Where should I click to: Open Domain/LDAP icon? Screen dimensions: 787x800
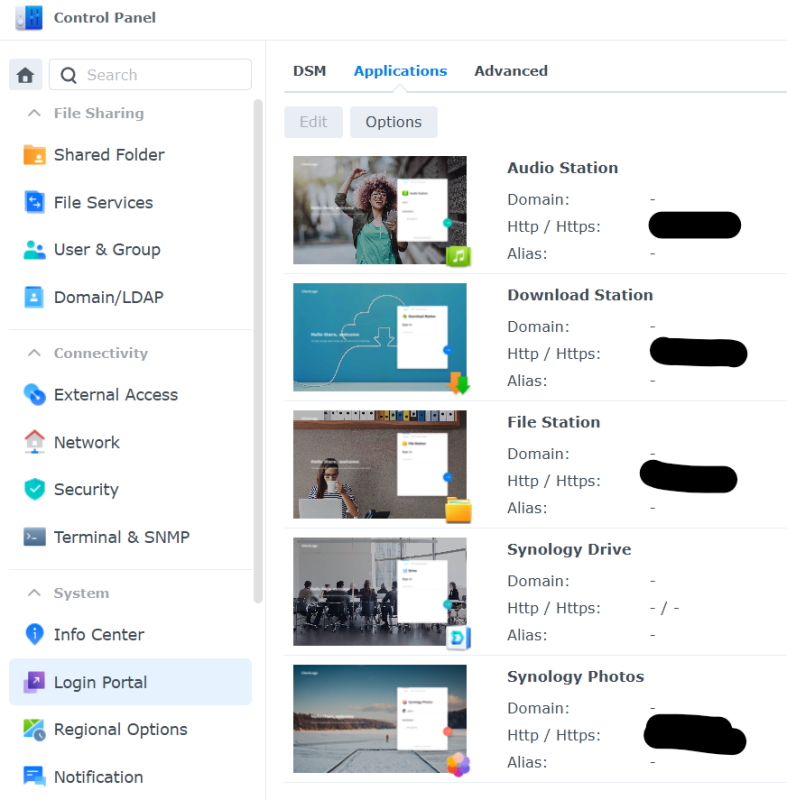point(34,297)
